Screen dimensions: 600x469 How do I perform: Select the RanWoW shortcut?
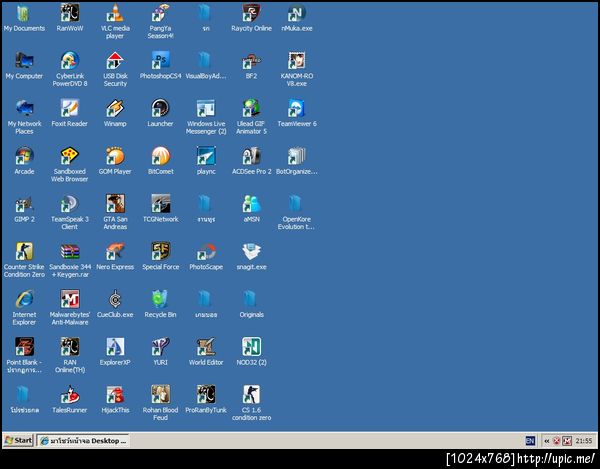pyautogui.click(x=70, y=18)
